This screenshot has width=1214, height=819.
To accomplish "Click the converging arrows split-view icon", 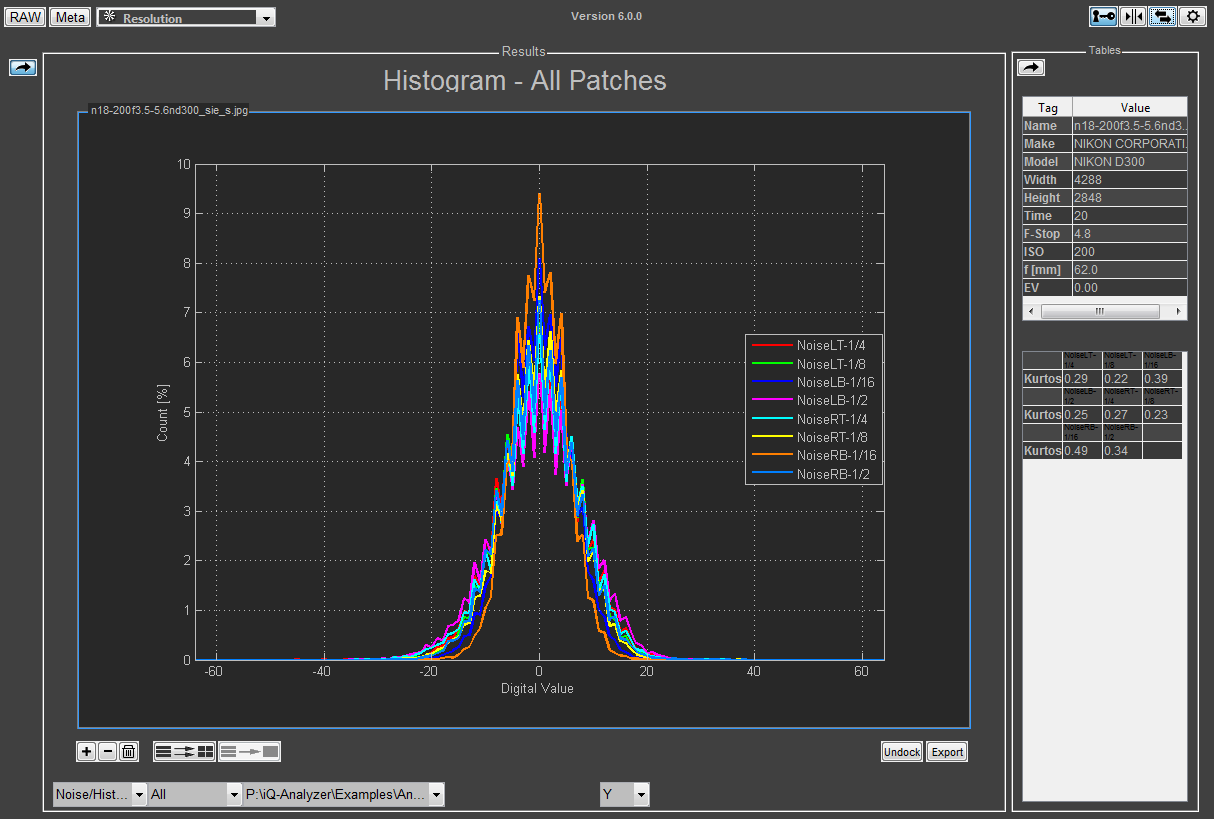I will click(x=1133, y=16).
